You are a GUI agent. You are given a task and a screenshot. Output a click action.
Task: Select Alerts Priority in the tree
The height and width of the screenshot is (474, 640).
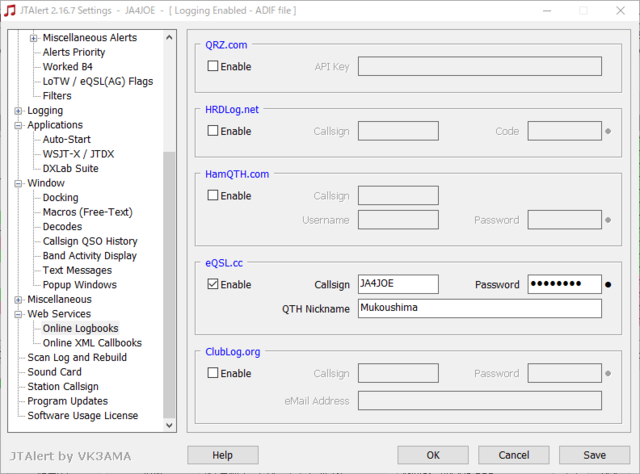74,52
